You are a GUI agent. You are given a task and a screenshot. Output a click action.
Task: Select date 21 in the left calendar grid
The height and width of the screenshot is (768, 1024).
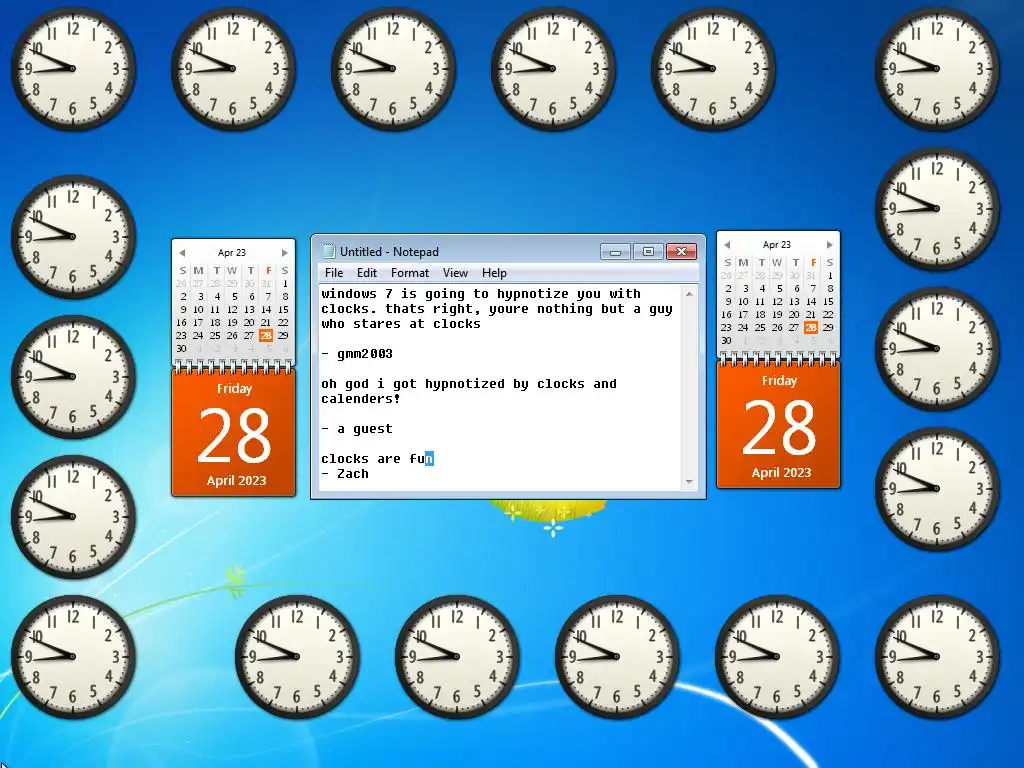[266, 323]
